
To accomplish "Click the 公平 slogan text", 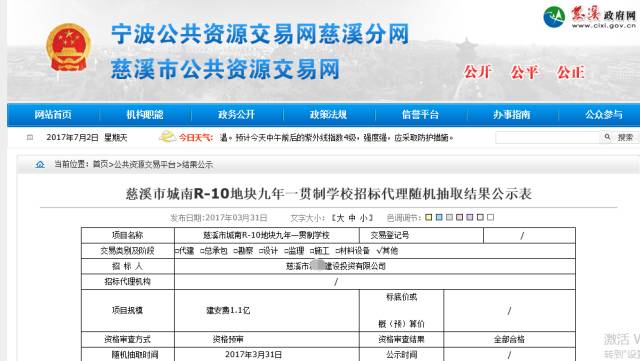I will point(524,72).
